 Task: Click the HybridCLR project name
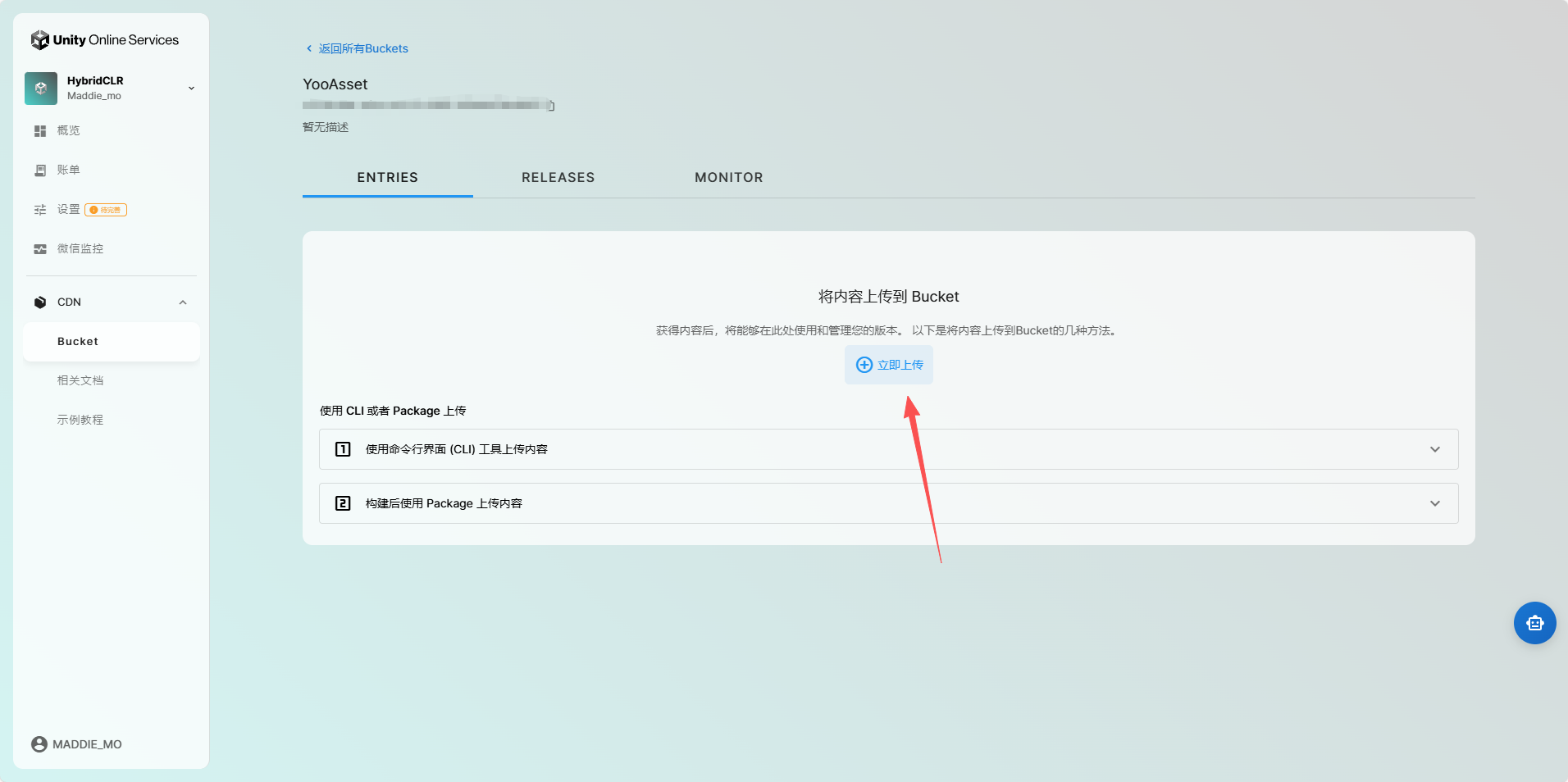click(95, 80)
